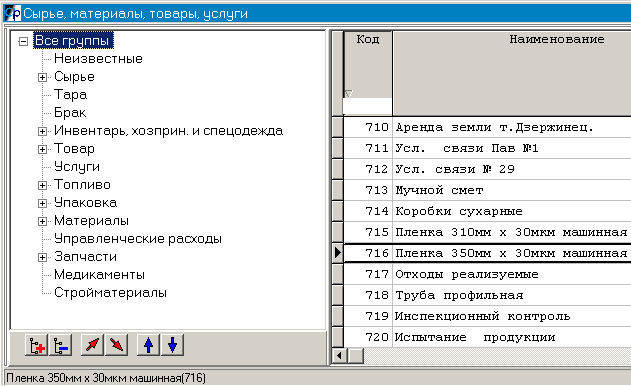Expand the Топливо group
This screenshot has width=631, height=386.
tap(42, 185)
